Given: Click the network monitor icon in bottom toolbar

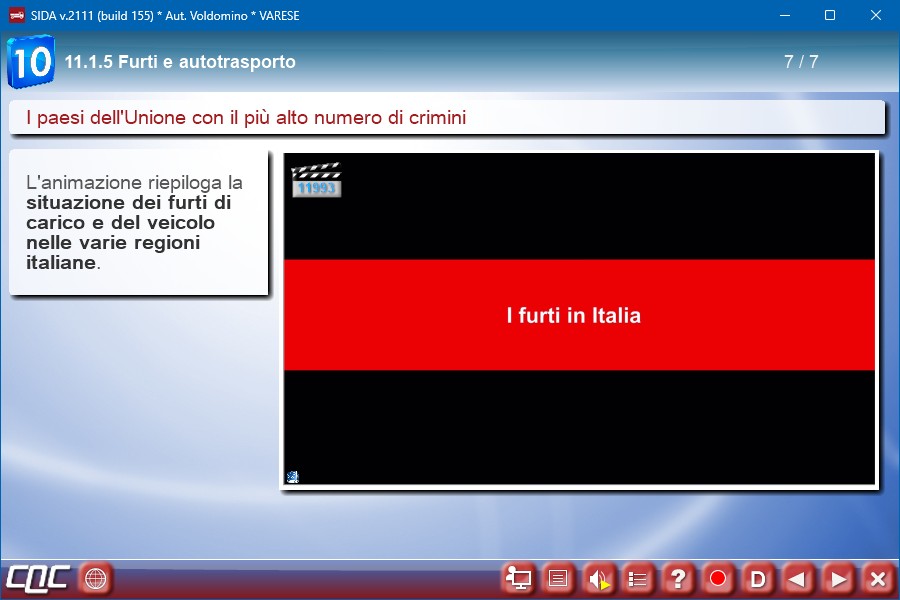Looking at the screenshot, I should (518, 578).
